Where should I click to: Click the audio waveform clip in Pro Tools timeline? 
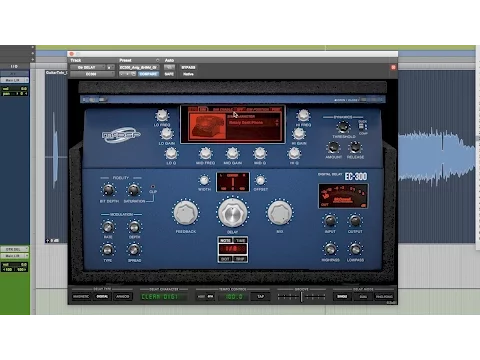tap(437, 156)
